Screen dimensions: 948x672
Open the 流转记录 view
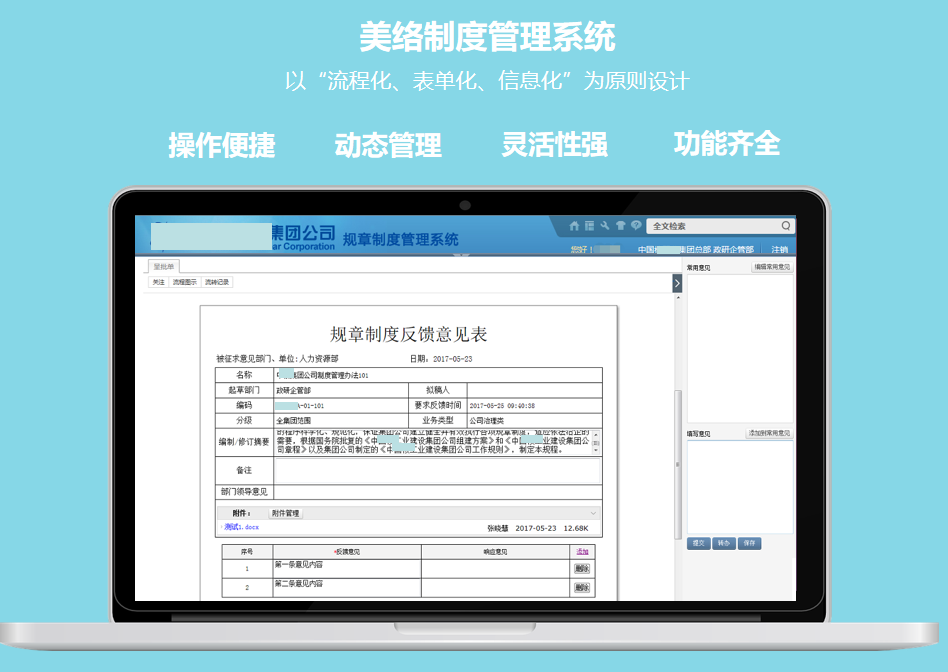pos(217,283)
